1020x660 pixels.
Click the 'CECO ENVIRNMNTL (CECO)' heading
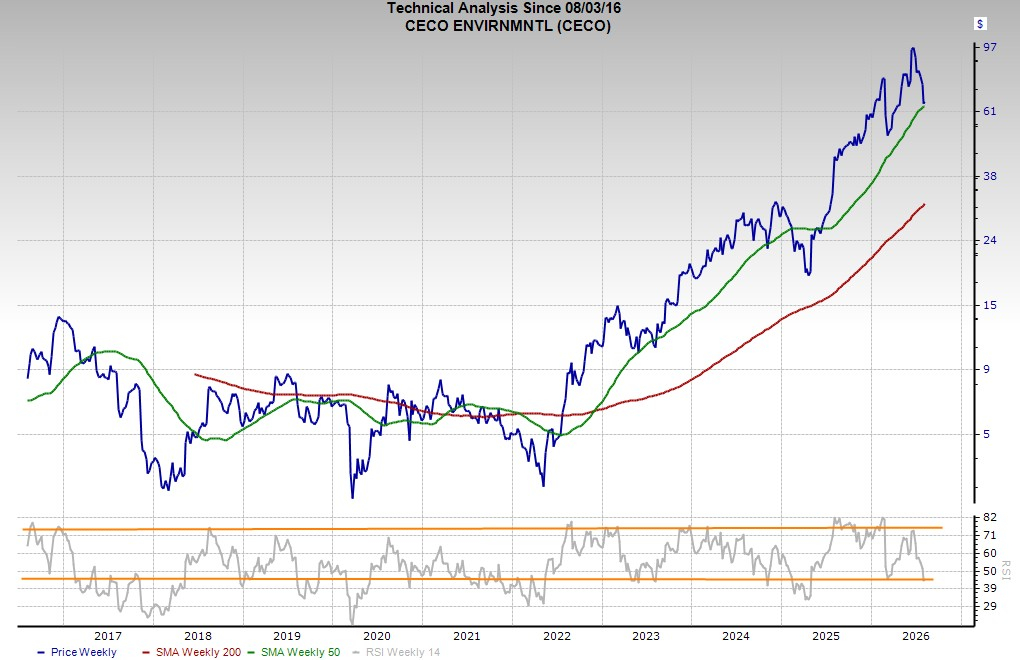(x=507, y=26)
